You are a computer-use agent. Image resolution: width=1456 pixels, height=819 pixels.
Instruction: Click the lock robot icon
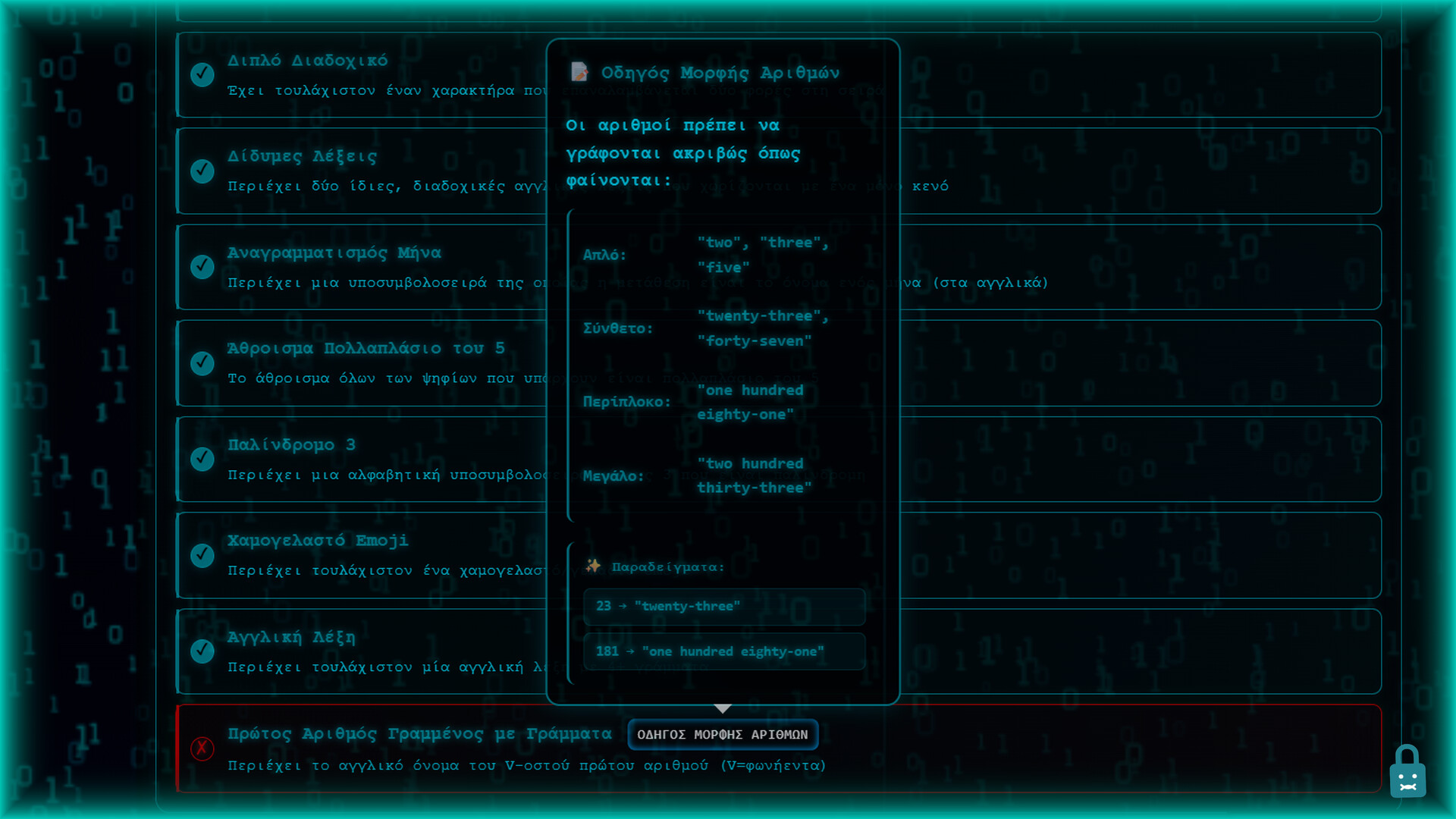1407,772
